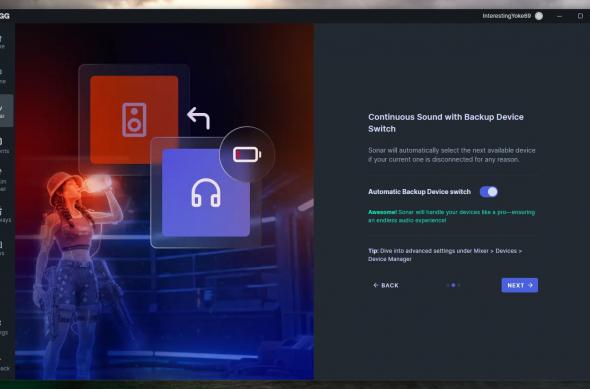Click the 'Automatic Backup Device switch' label
The image size is (590, 389).
point(419,192)
